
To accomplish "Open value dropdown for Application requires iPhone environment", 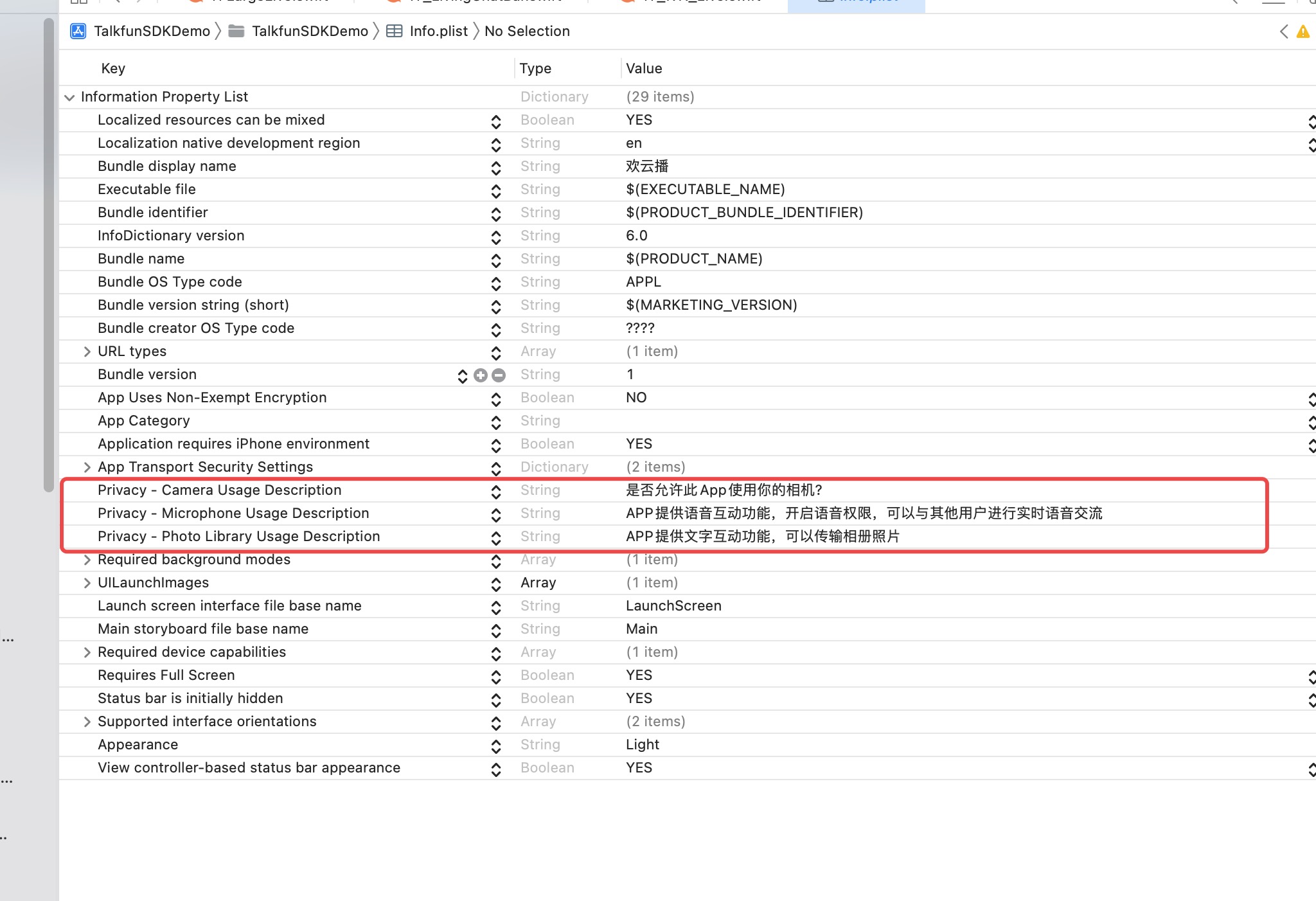I will (x=1312, y=445).
